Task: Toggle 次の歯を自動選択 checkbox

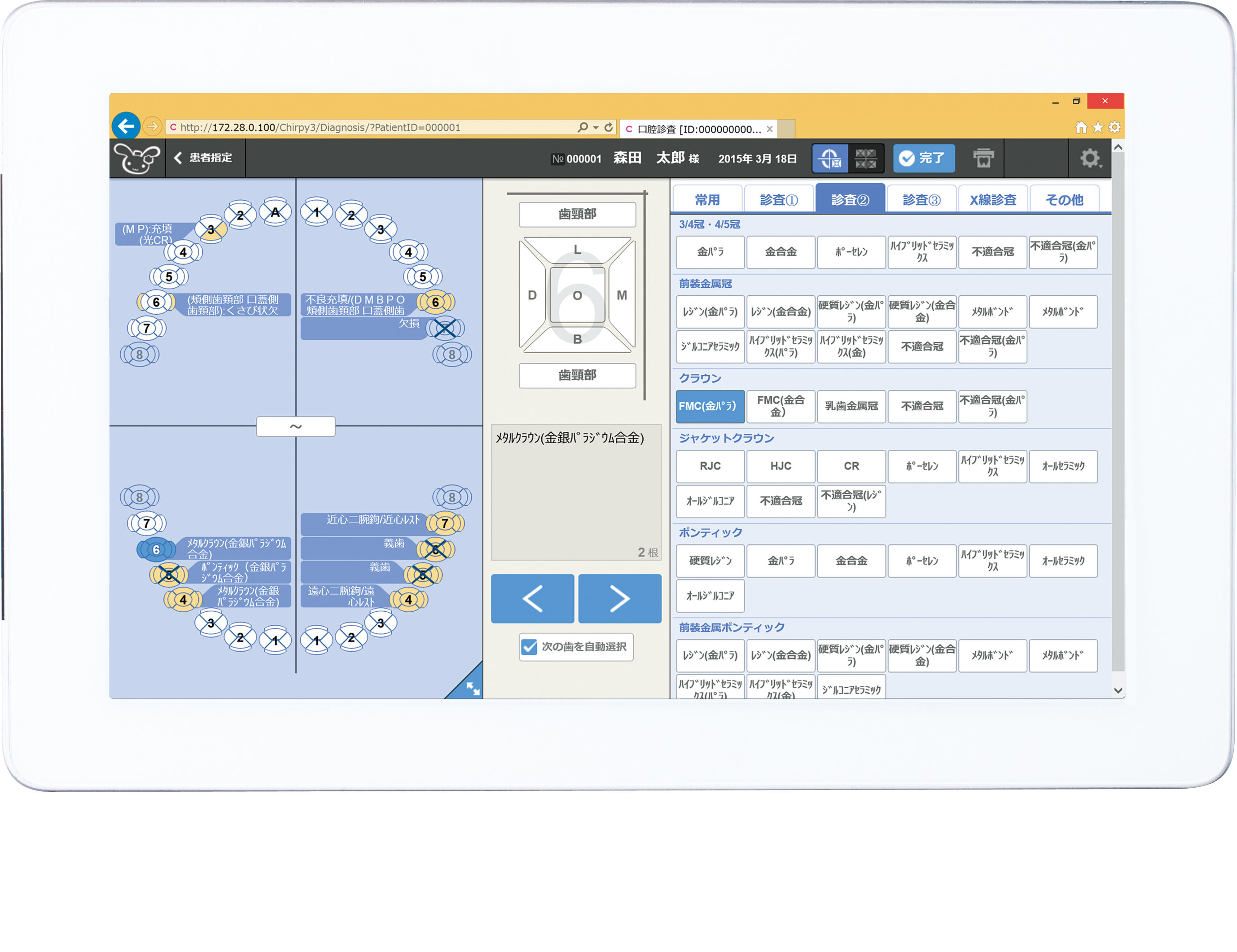Action: 529,646
